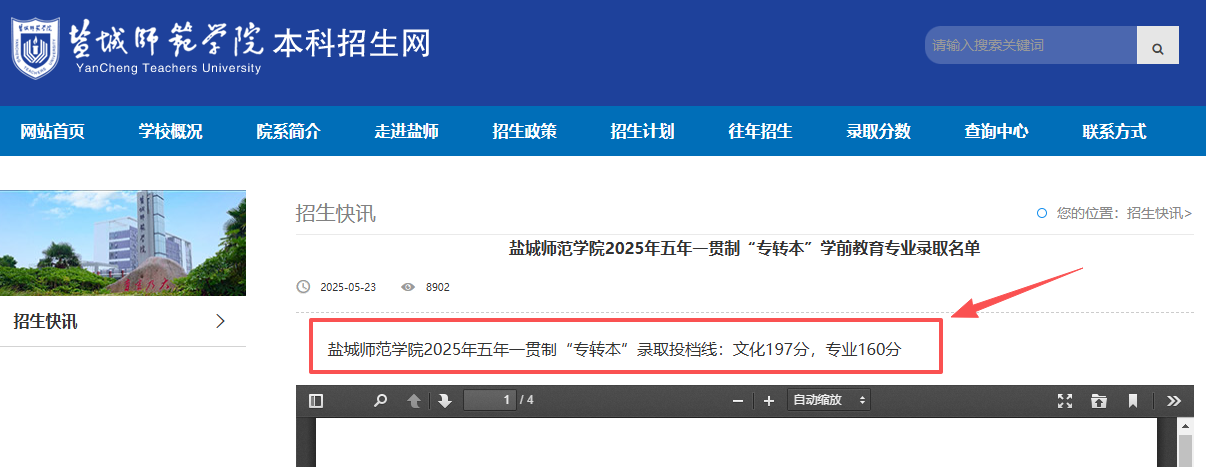Click the search keyword input field
The height and width of the screenshot is (467, 1206).
tap(1030, 46)
